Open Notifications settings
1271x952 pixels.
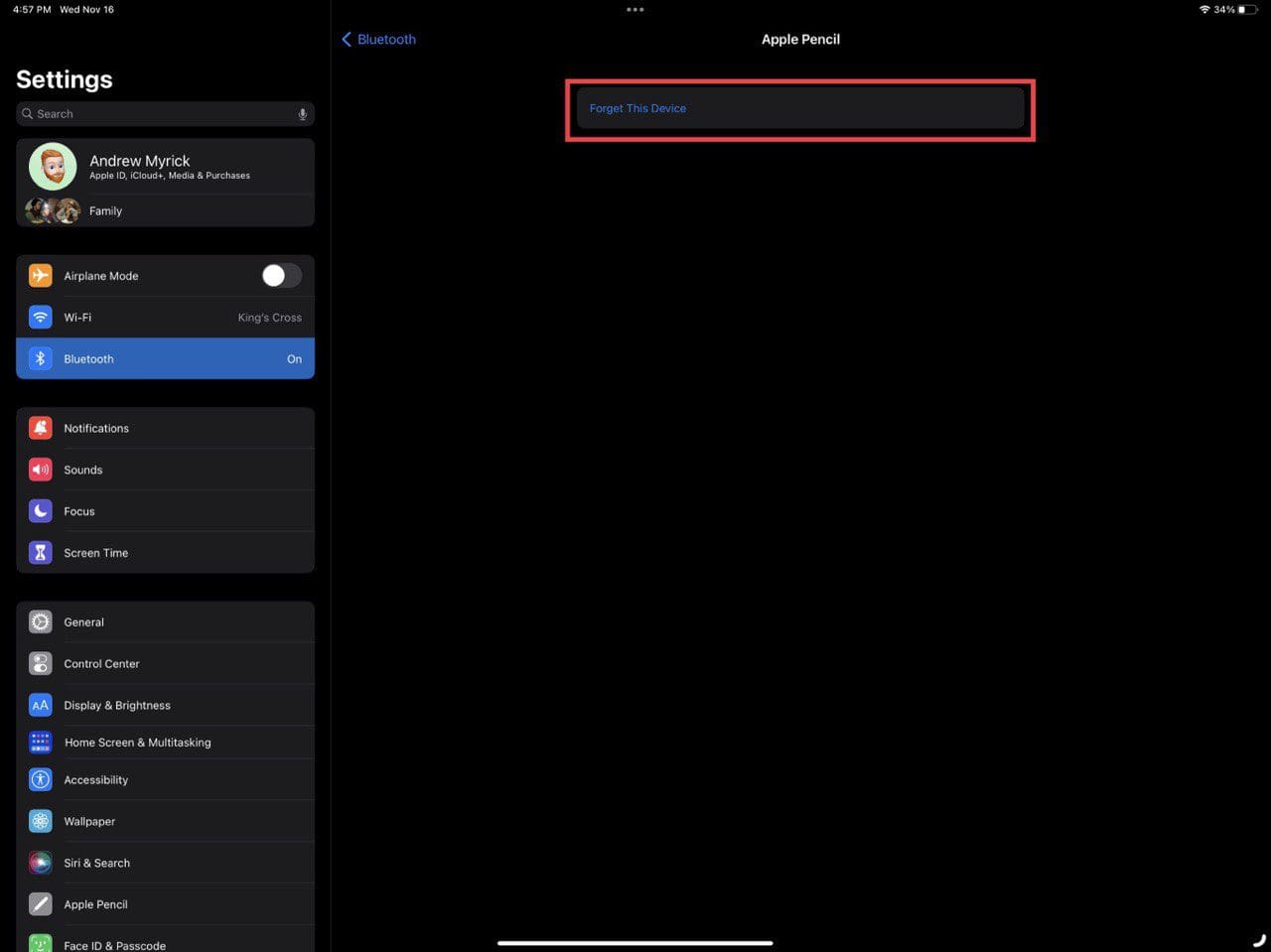coord(165,428)
